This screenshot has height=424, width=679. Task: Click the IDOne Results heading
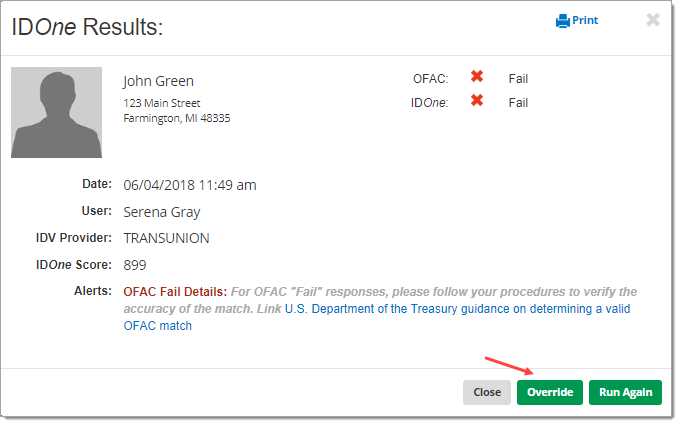87,27
